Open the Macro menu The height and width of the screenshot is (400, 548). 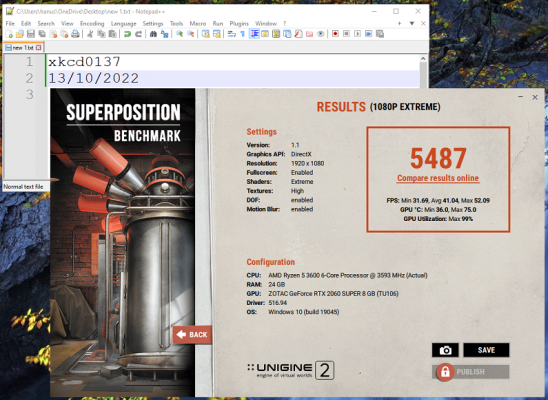(198, 23)
